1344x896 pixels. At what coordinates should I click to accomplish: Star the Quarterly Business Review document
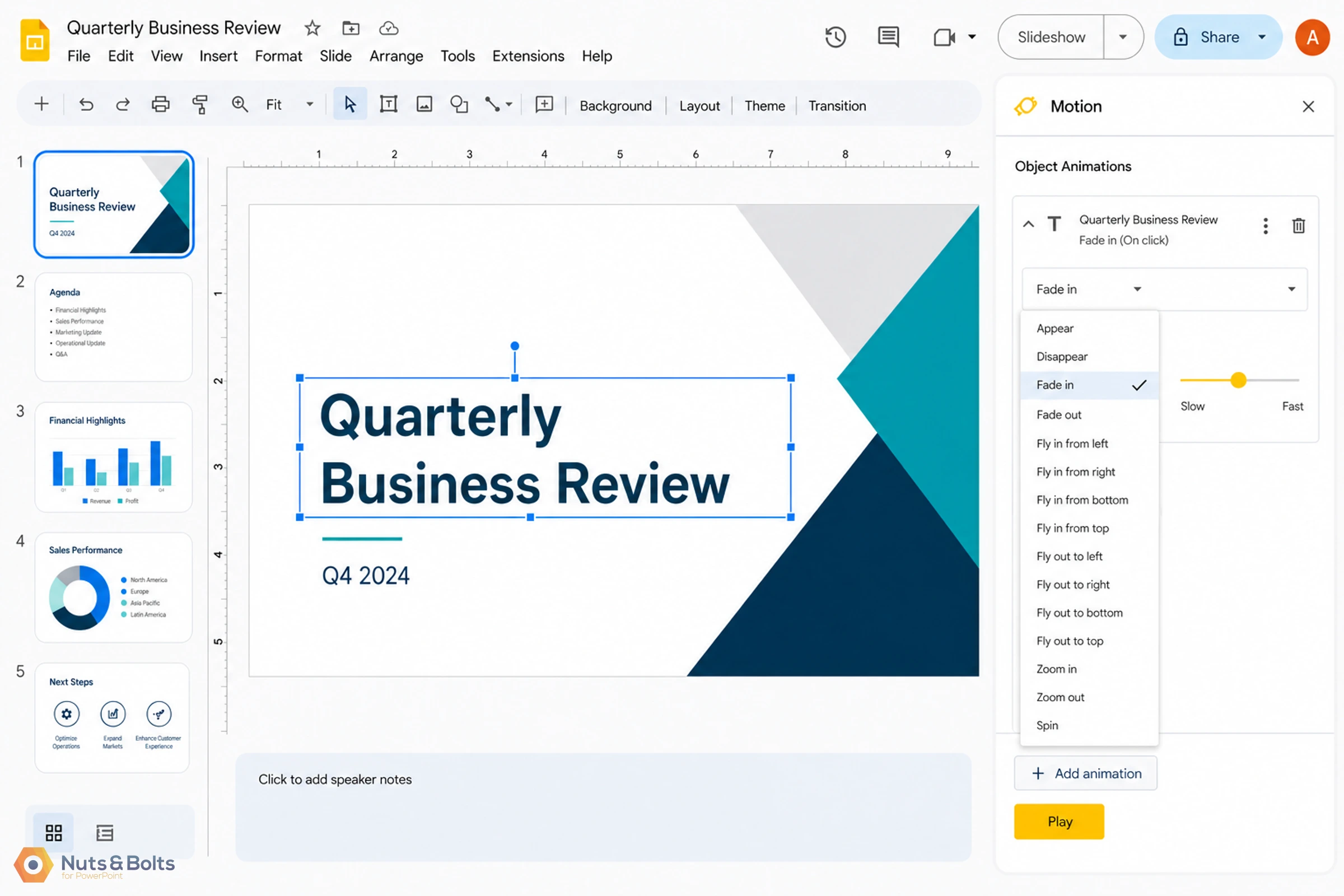312,28
